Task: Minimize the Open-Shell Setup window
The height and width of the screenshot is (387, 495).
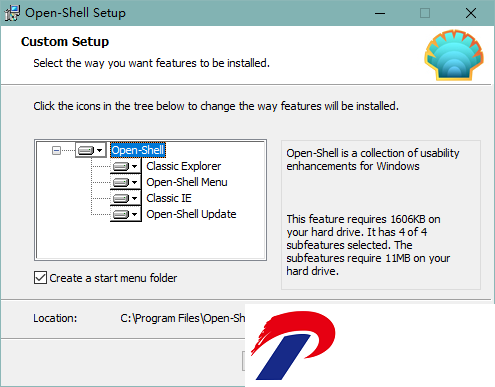Action: [x=380, y=13]
